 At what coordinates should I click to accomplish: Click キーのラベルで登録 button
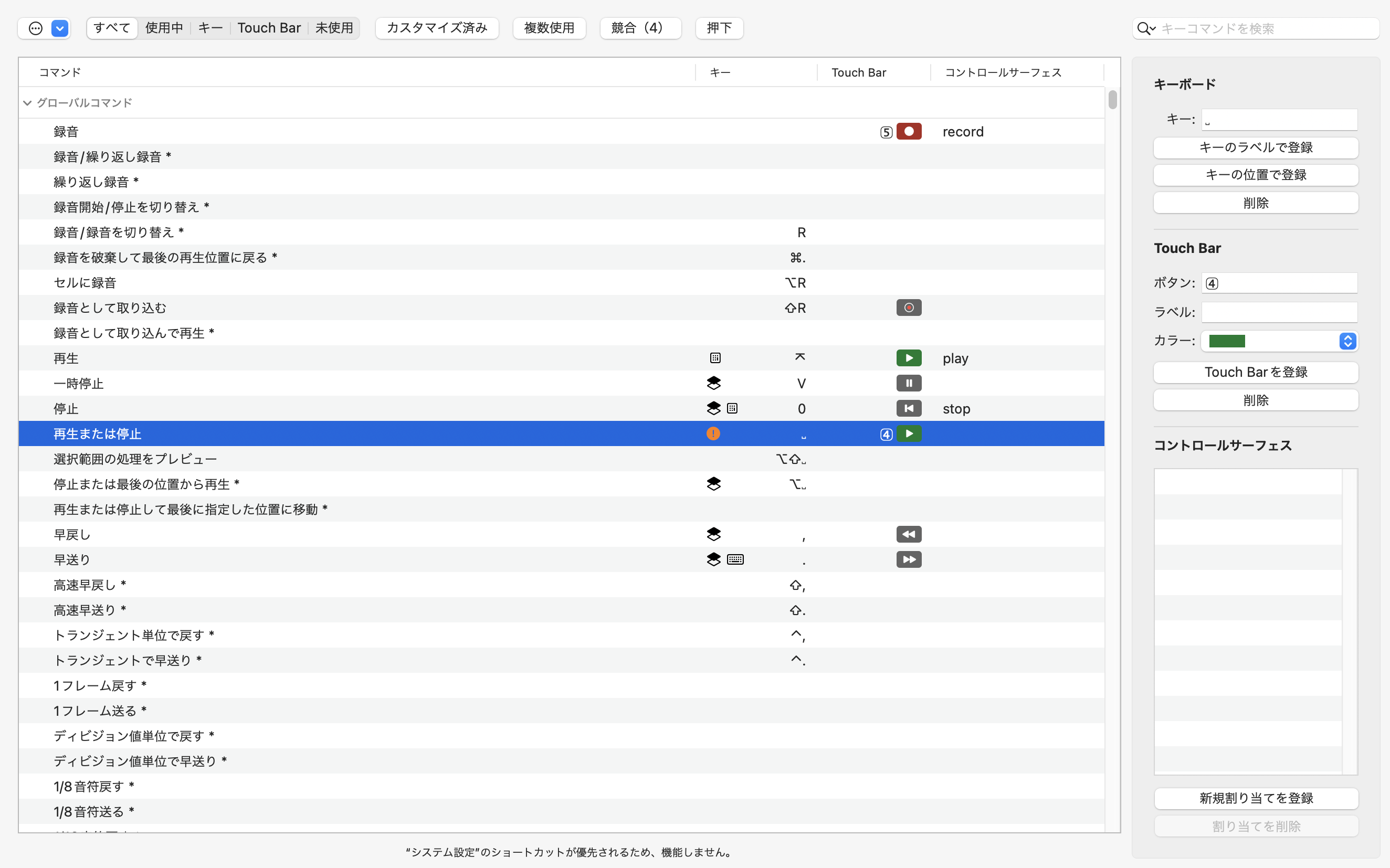click(x=1255, y=147)
